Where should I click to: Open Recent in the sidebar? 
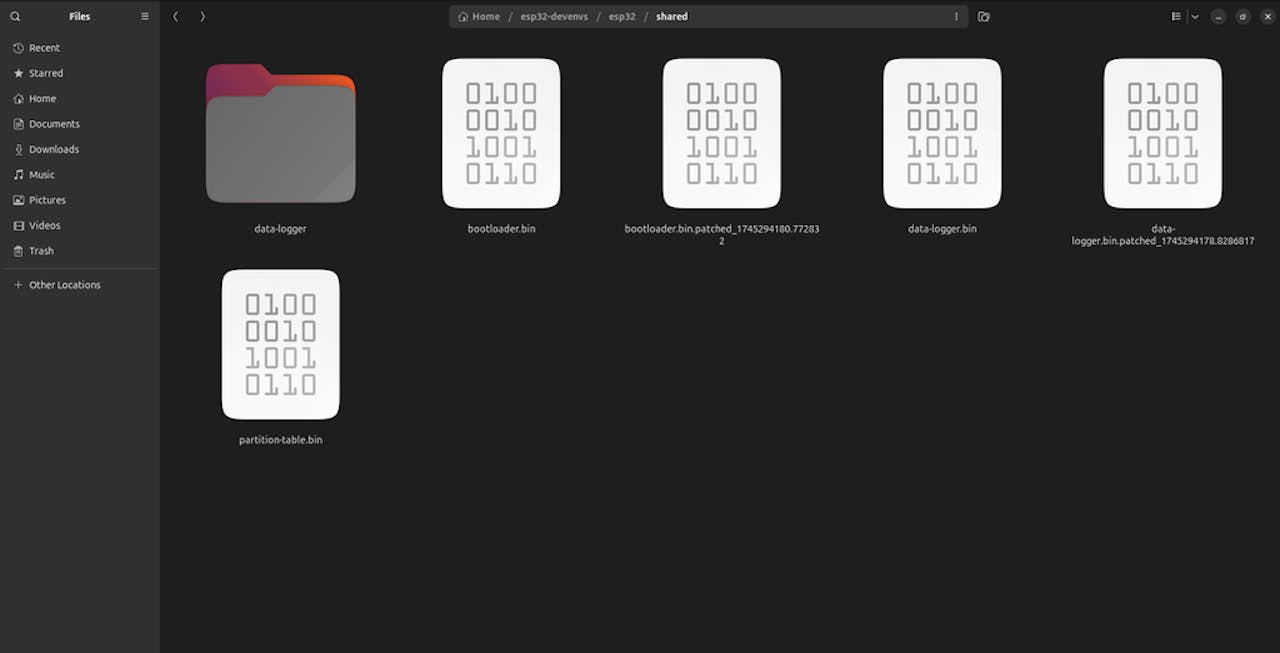click(80, 48)
